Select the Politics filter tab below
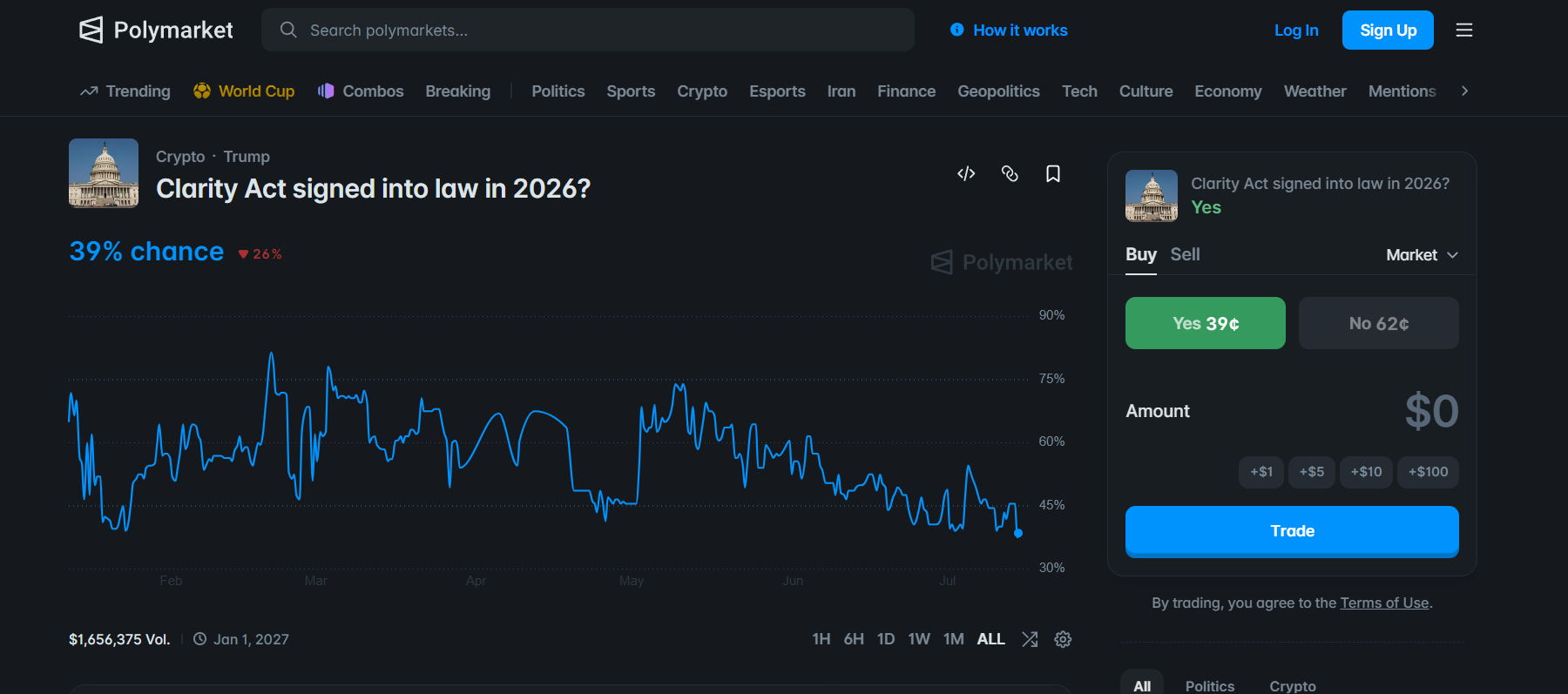 point(1210,685)
